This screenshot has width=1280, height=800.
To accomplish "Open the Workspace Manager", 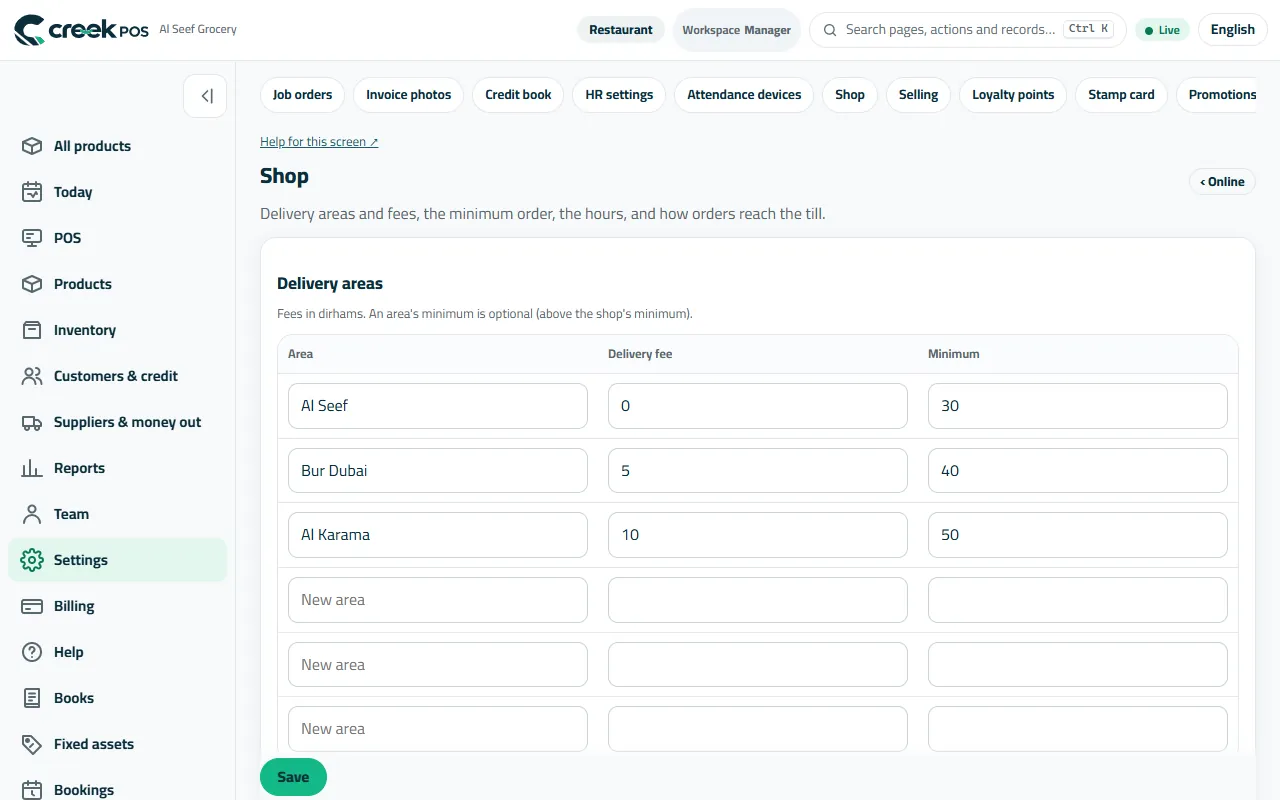I will pyautogui.click(x=737, y=30).
